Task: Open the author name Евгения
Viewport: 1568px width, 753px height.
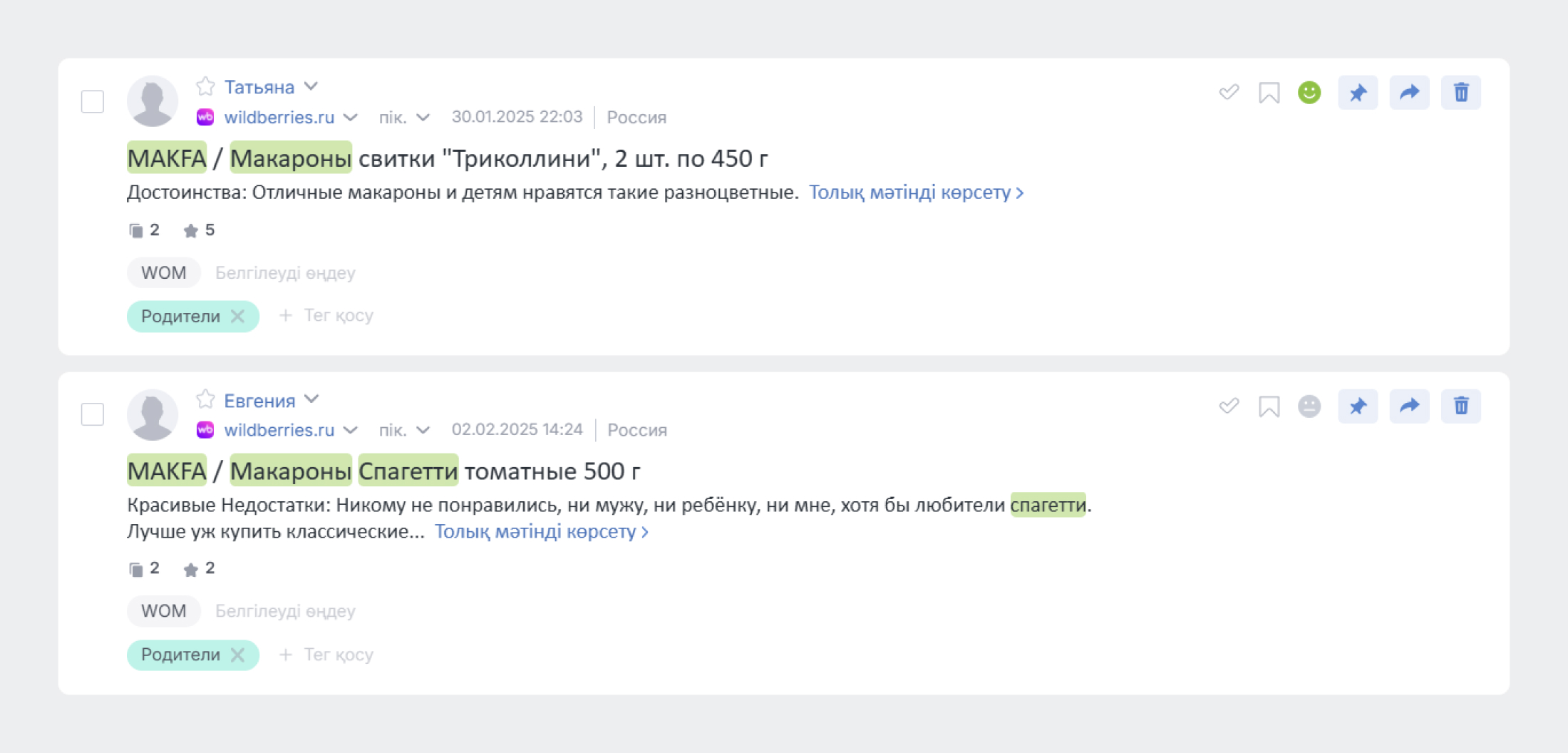Action: 259,401
